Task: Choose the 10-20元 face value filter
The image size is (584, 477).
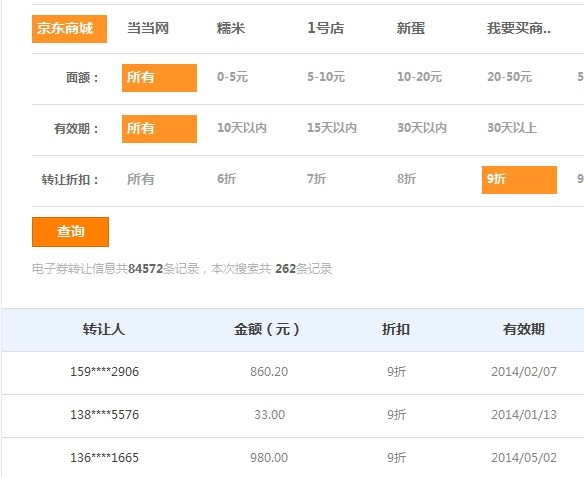Action: click(x=419, y=77)
